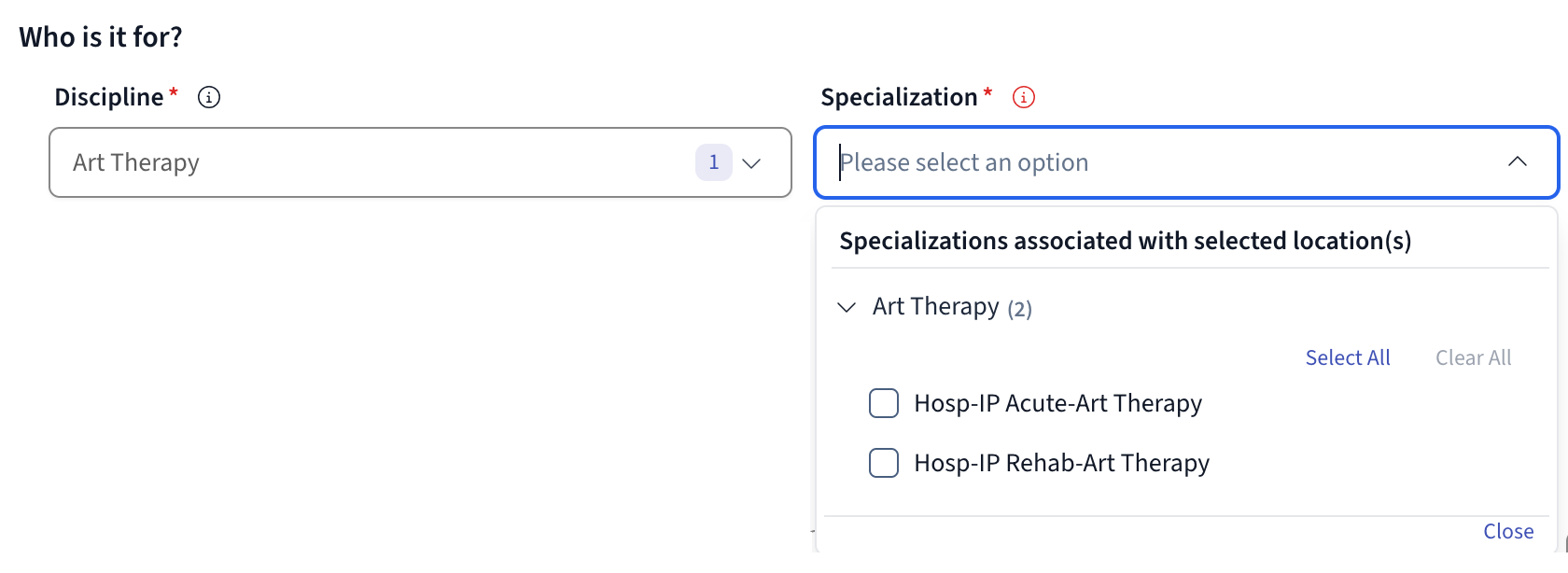Select the Hosp-IP Acute-Art Therapy option label

pyautogui.click(x=1057, y=403)
